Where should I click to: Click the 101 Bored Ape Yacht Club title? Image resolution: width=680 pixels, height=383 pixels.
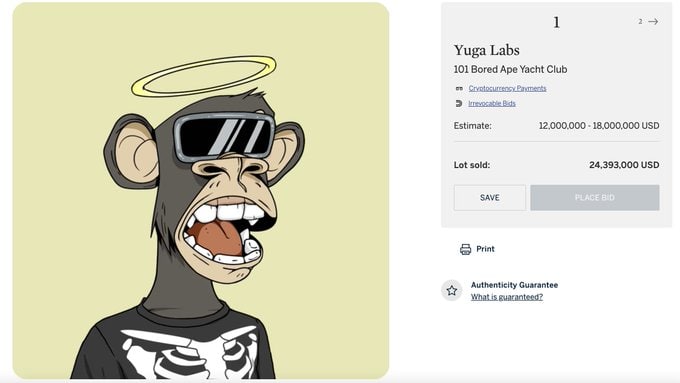pos(510,69)
